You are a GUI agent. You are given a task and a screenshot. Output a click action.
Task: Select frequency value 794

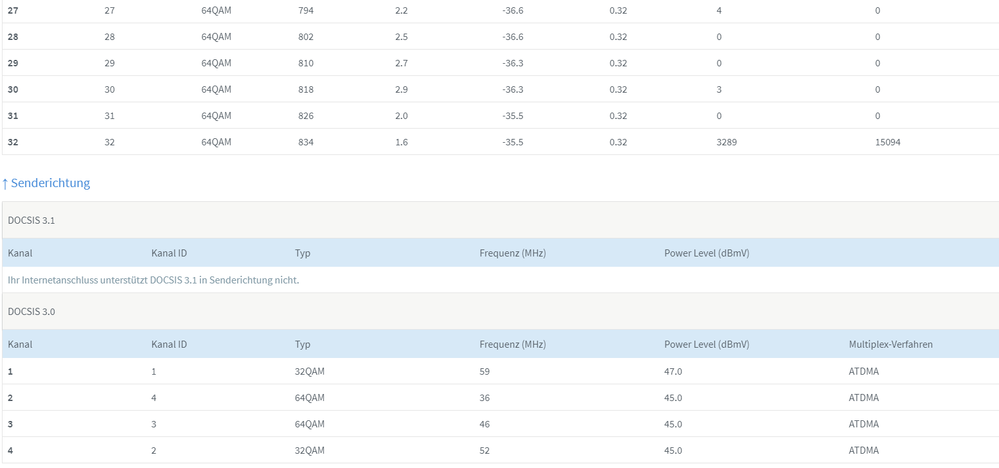(306, 11)
